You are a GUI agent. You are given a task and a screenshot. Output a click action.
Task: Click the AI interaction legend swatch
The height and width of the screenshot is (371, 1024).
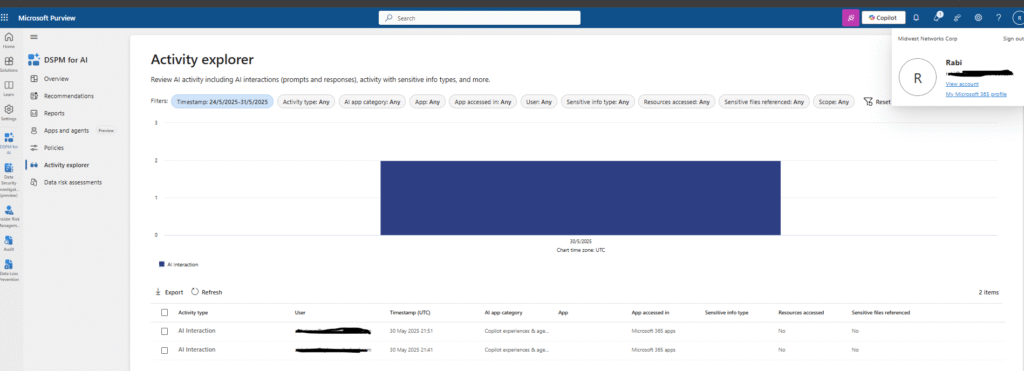161,265
